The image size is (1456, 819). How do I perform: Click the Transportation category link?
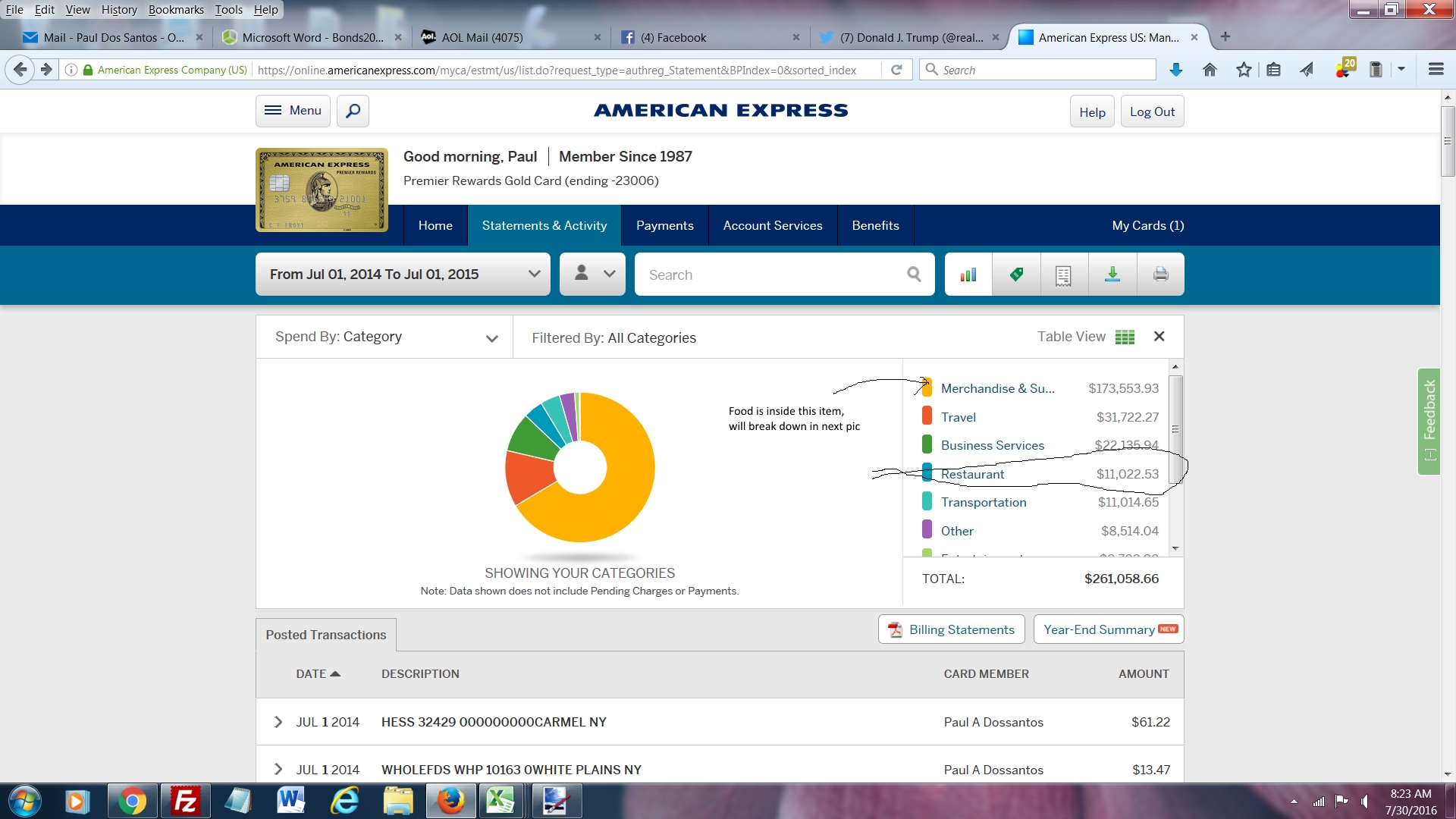click(983, 502)
